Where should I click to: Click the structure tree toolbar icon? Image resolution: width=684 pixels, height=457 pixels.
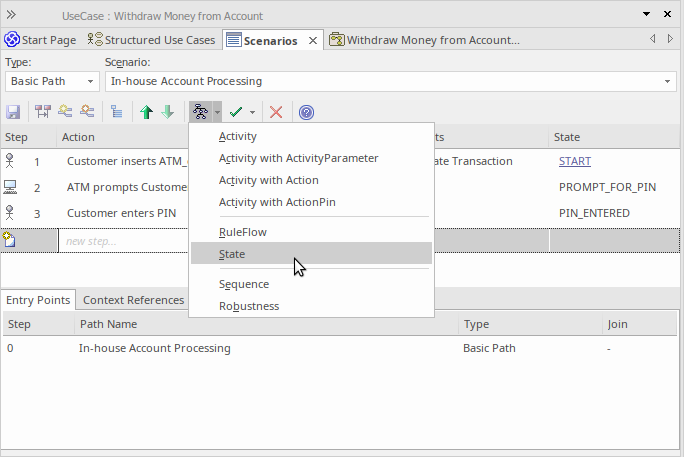pos(116,112)
